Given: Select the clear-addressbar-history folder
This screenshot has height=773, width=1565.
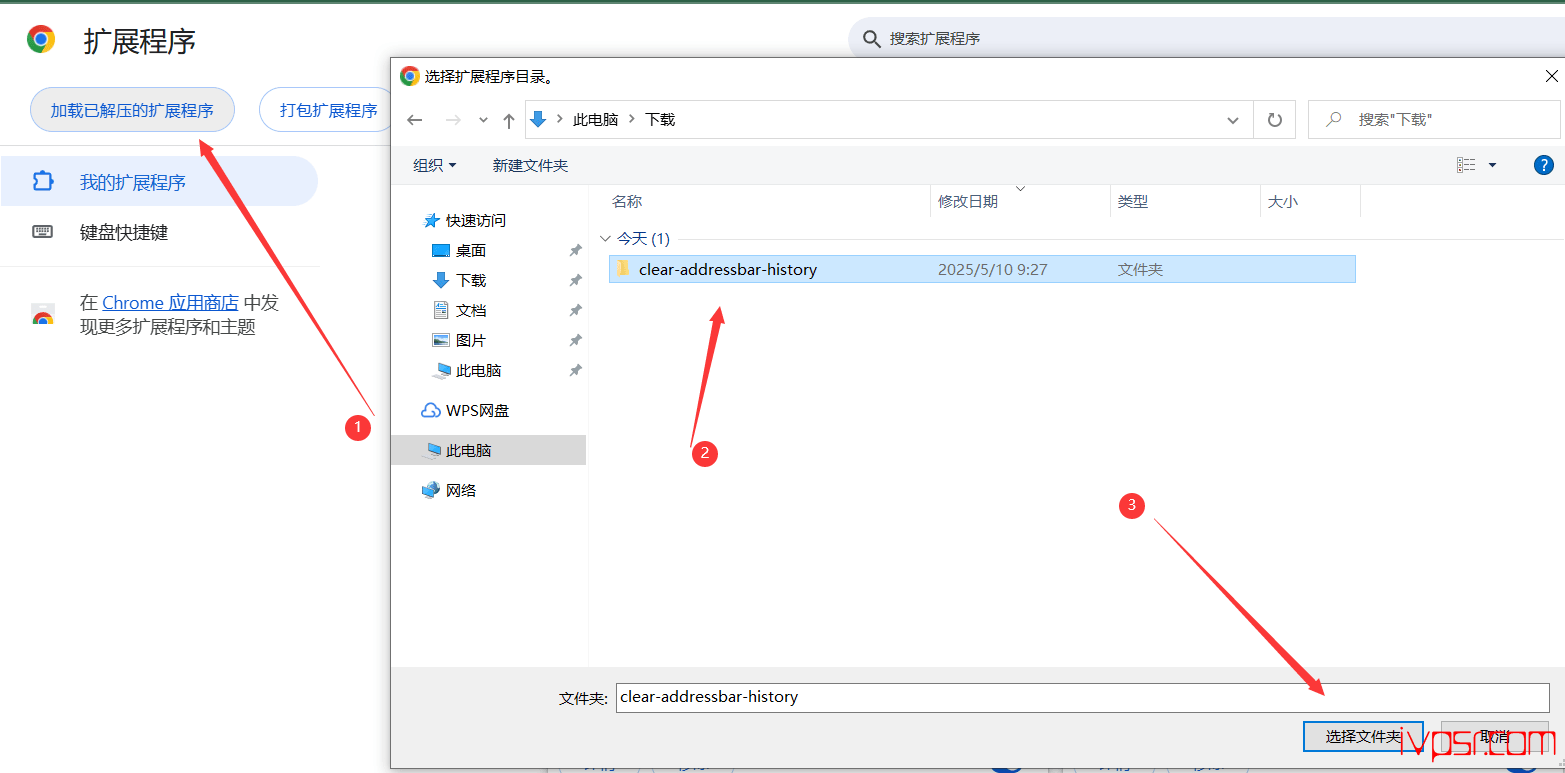Looking at the screenshot, I should point(727,269).
